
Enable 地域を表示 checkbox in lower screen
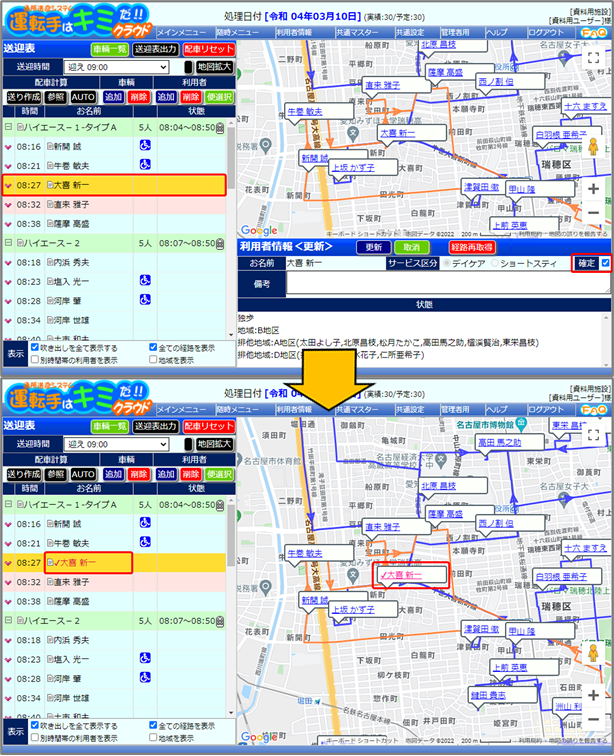click(x=153, y=738)
